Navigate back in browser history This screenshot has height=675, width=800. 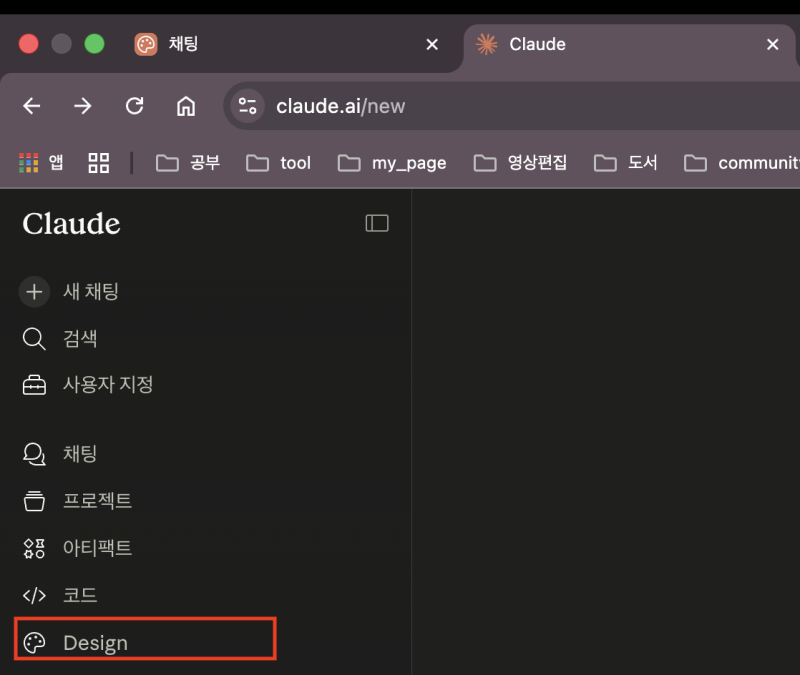31,106
